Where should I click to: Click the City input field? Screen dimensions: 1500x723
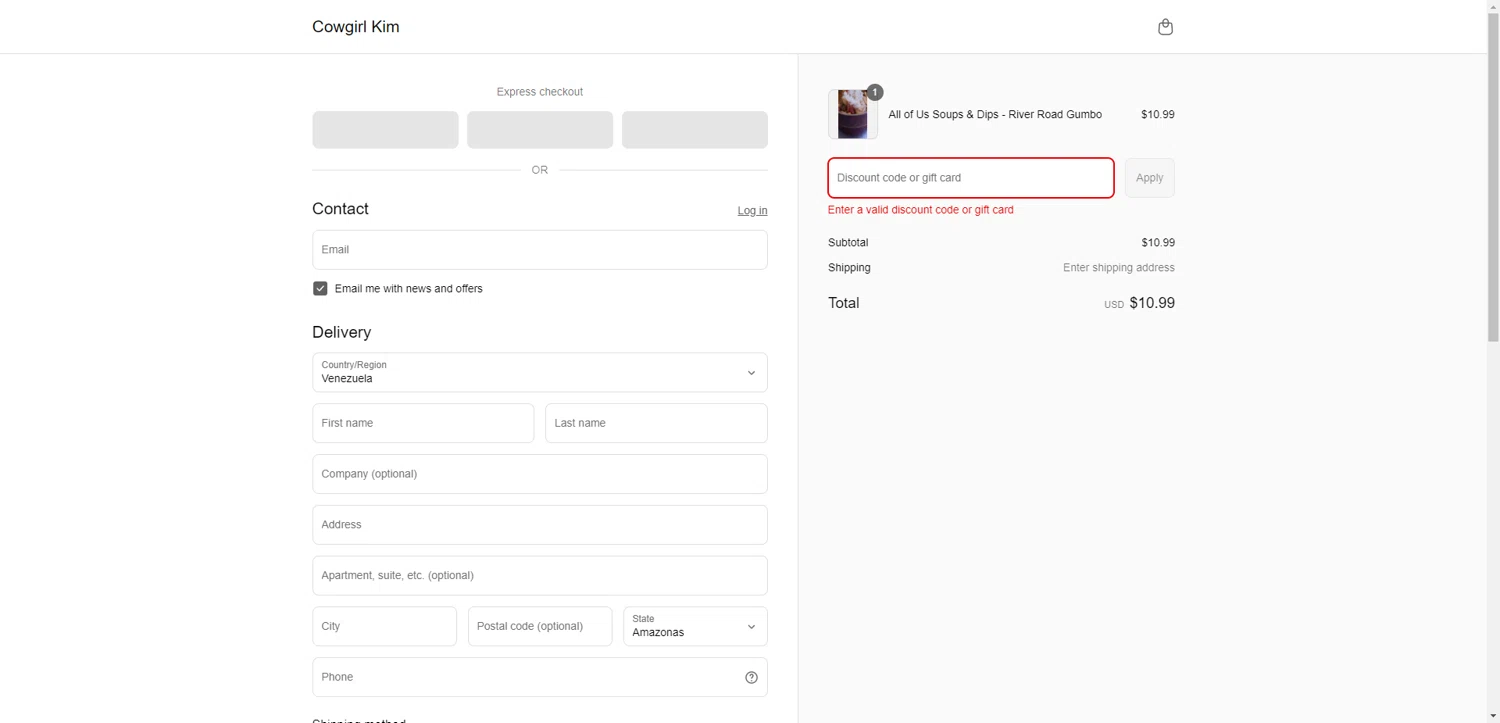tap(384, 626)
